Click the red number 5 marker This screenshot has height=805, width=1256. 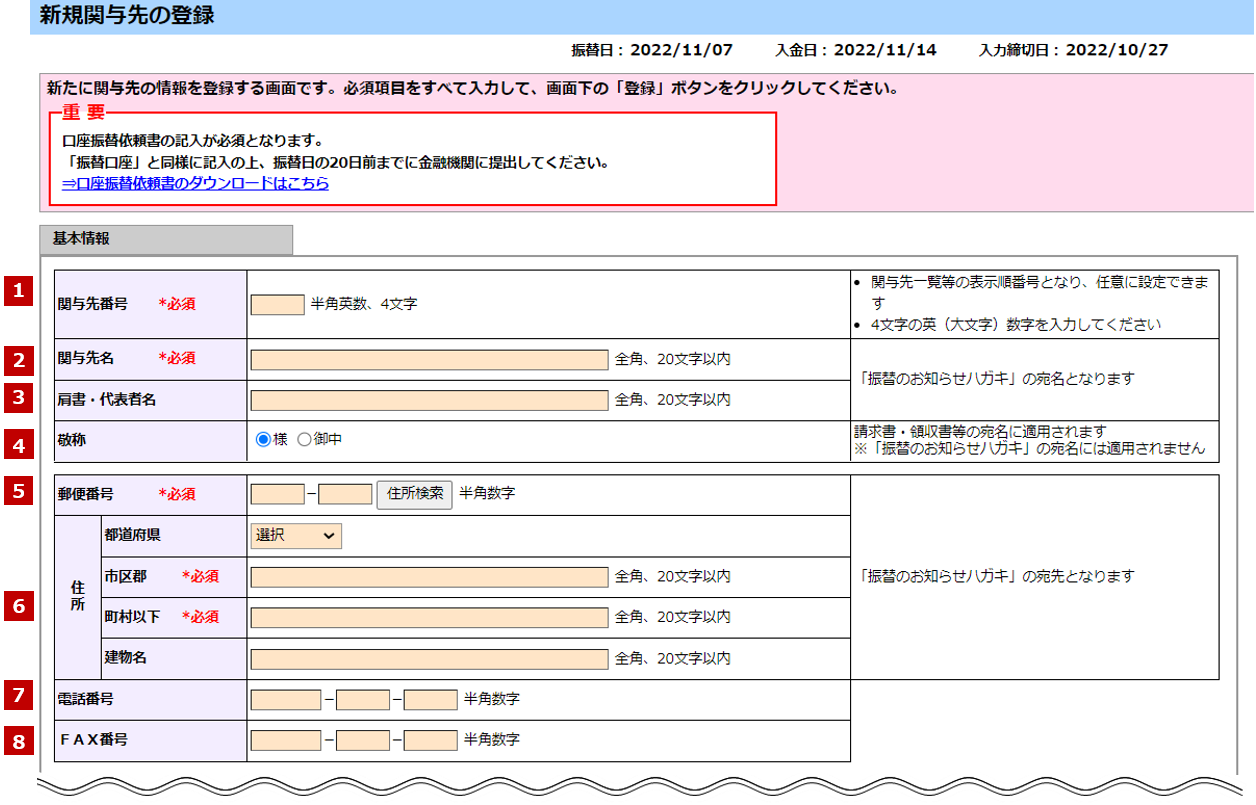pyautogui.click(x=18, y=491)
